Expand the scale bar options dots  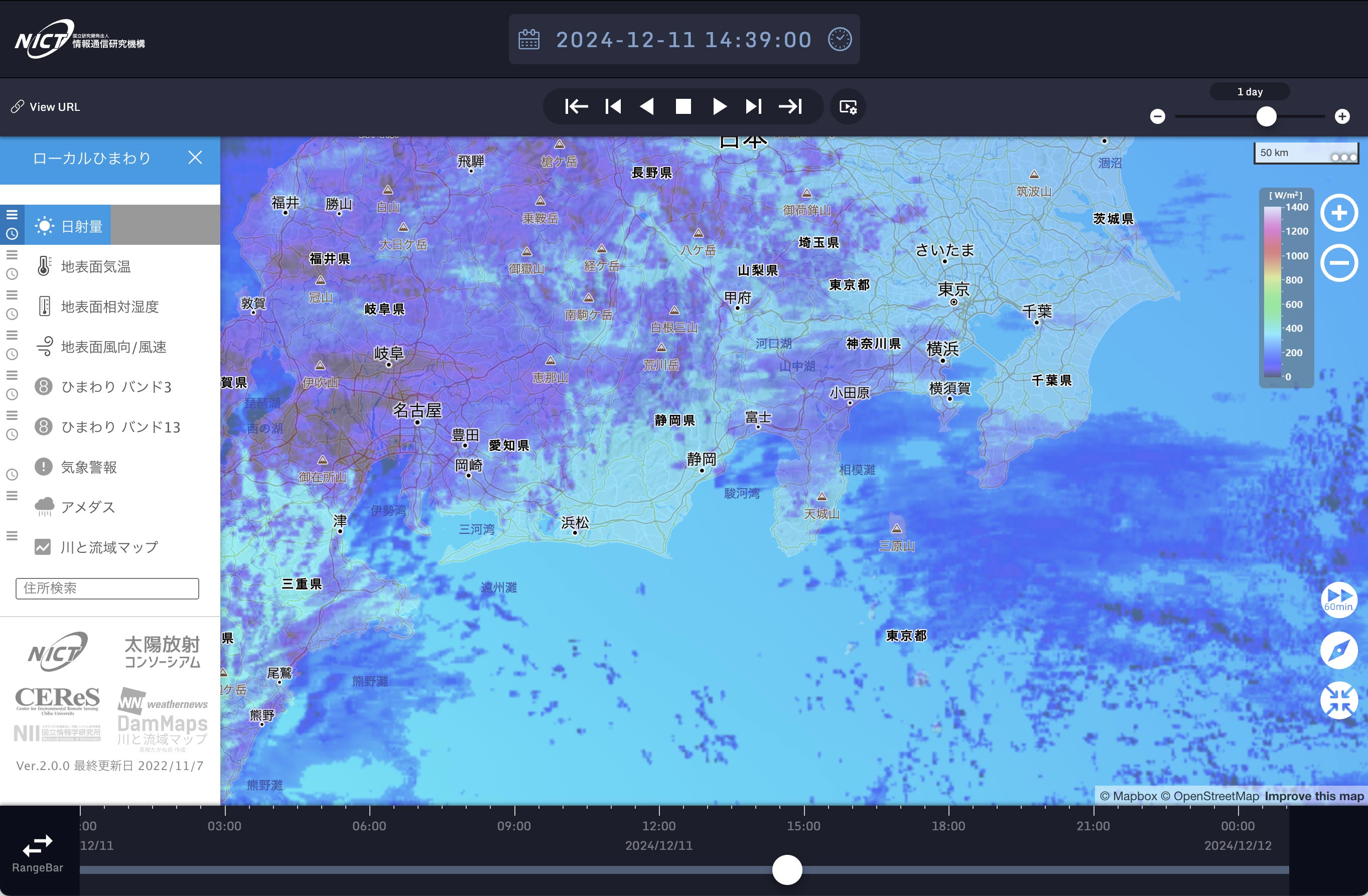click(1344, 157)
